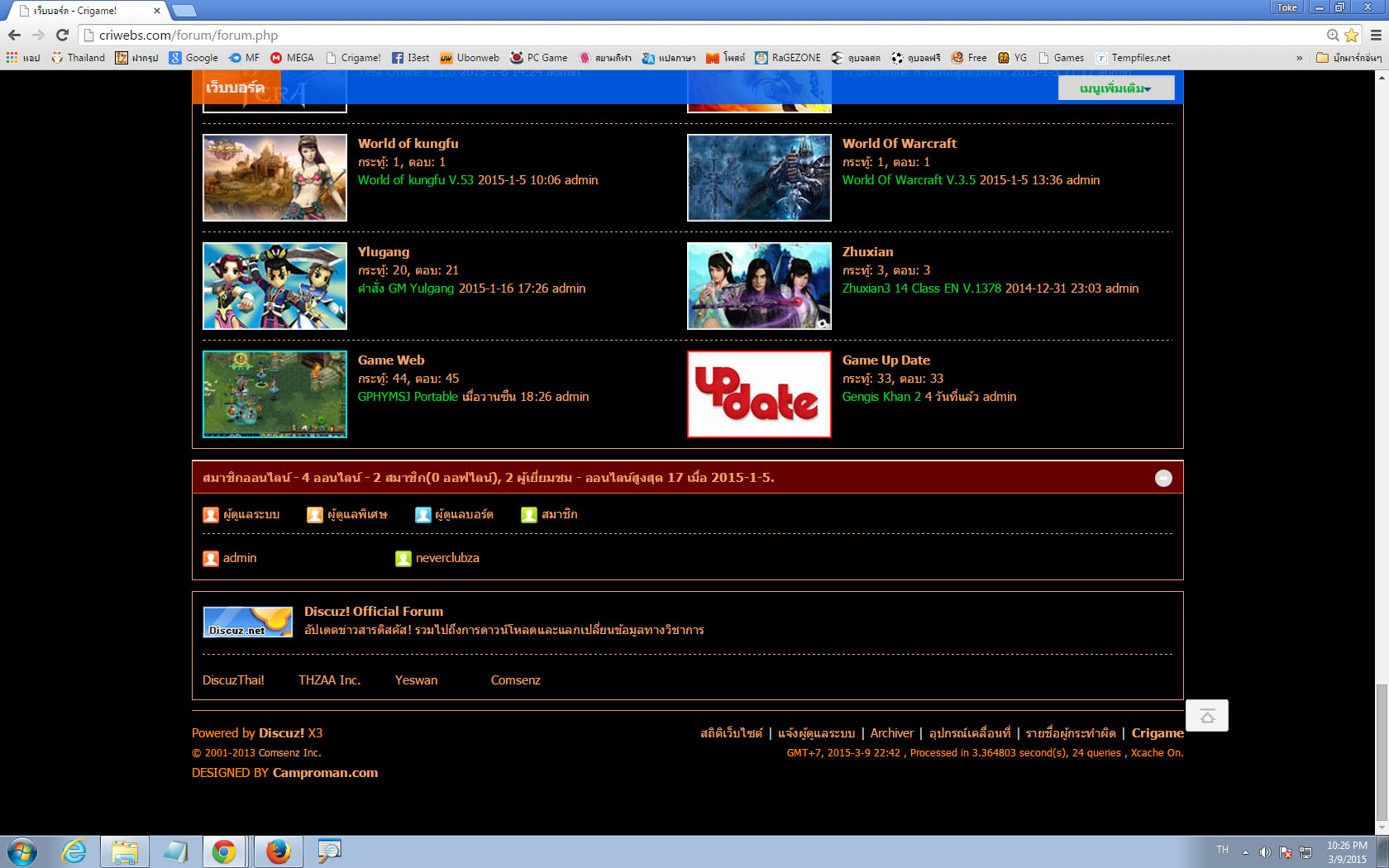Screen dimensions: 1389x868
Task: Open the Free bookmark
Action: [969, 58]
